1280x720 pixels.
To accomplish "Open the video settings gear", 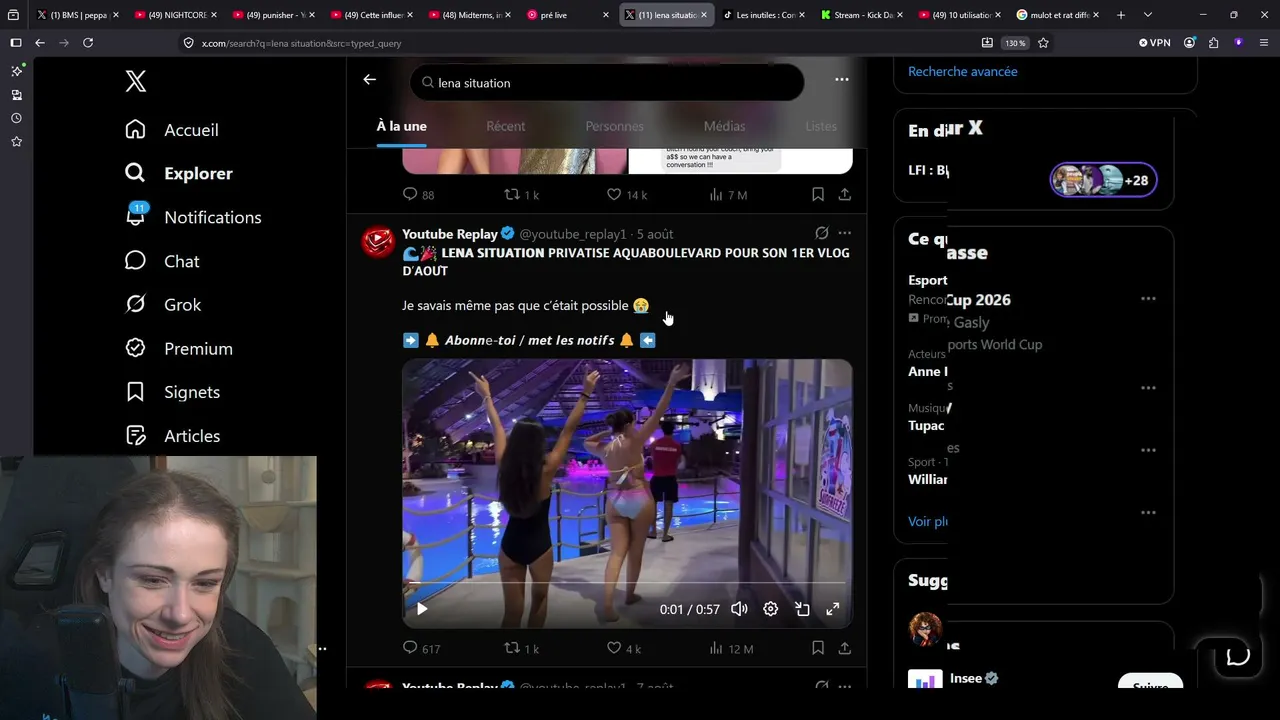I will click(x=771, y=609).
